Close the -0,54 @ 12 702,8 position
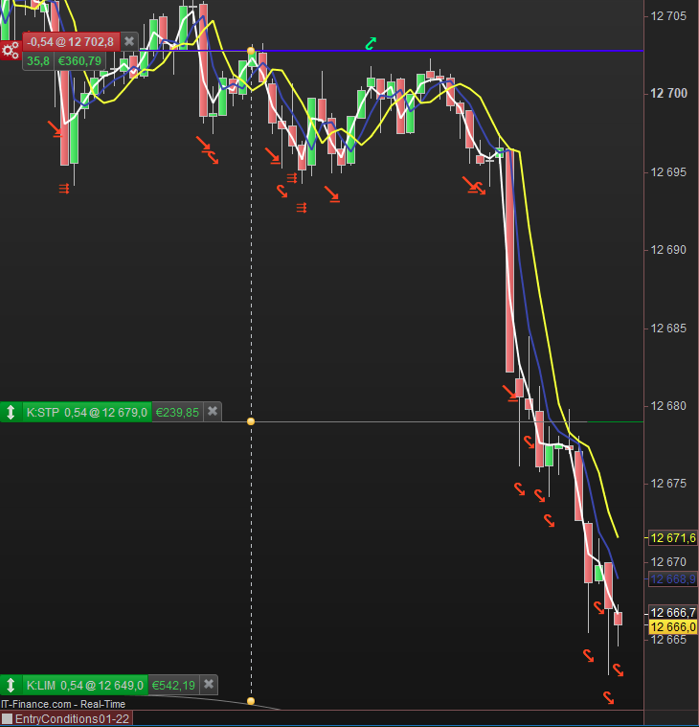The image size is (699, 727). [129, 41]
